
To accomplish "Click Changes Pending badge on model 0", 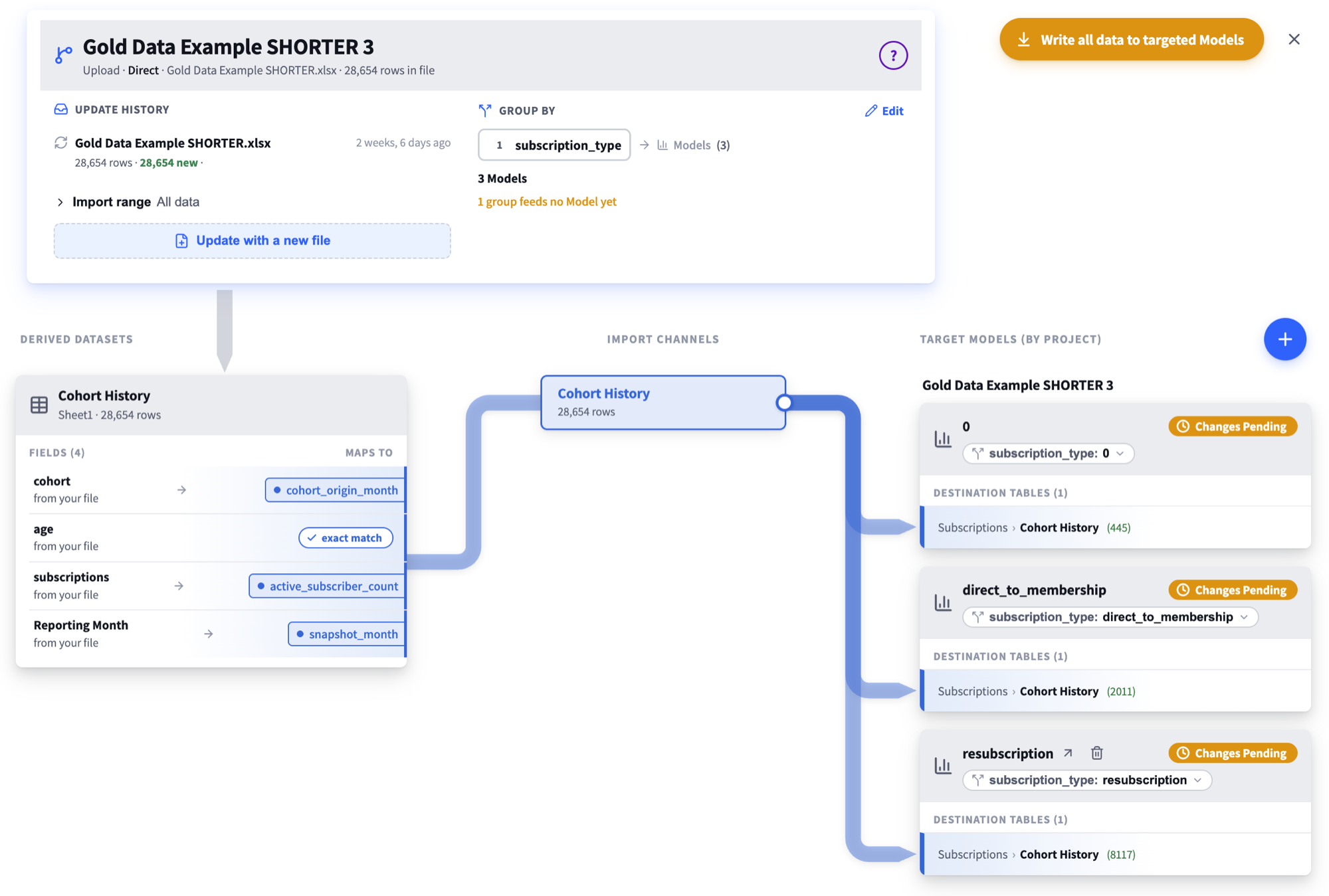I will (x=1233, y=426).
